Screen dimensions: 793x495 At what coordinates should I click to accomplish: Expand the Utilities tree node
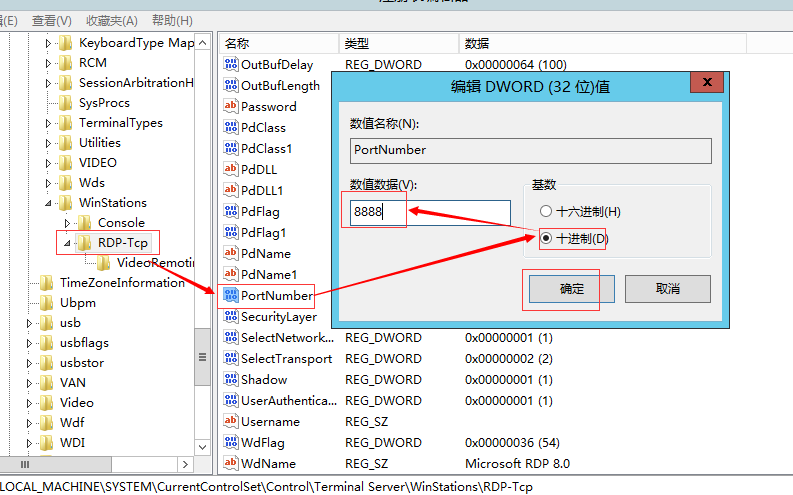[x=48, y=144]
